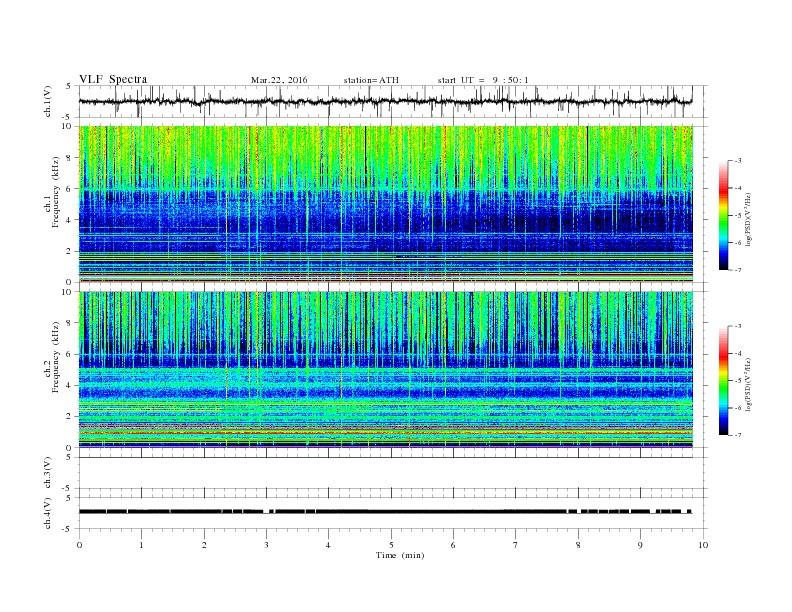Click the lower "log(PSD)(V²/Hz)" color bar label
792x612 pixels.
749,384
